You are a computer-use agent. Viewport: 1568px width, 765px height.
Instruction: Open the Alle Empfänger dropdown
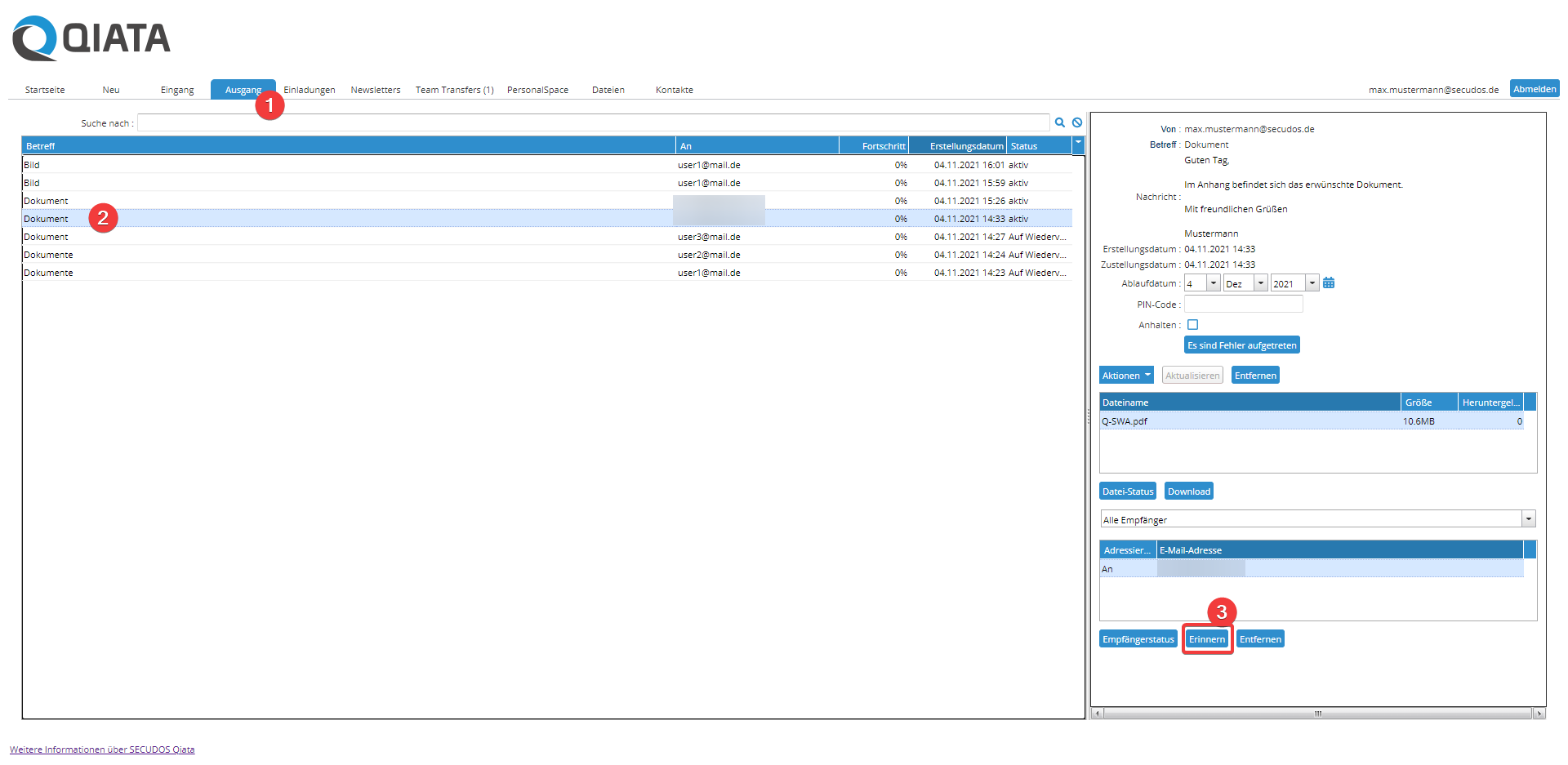point(1528,519)
